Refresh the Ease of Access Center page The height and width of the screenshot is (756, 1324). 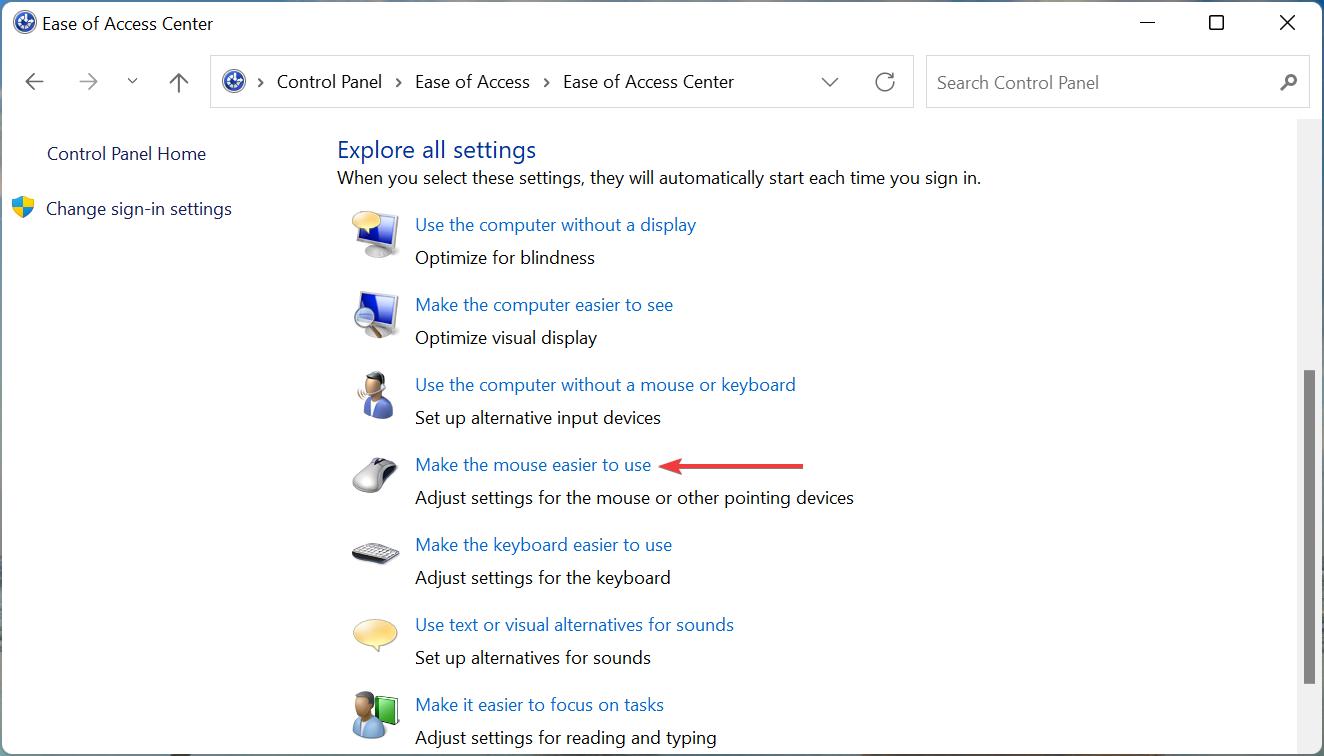pyautogui.click(x=885, y=81)
